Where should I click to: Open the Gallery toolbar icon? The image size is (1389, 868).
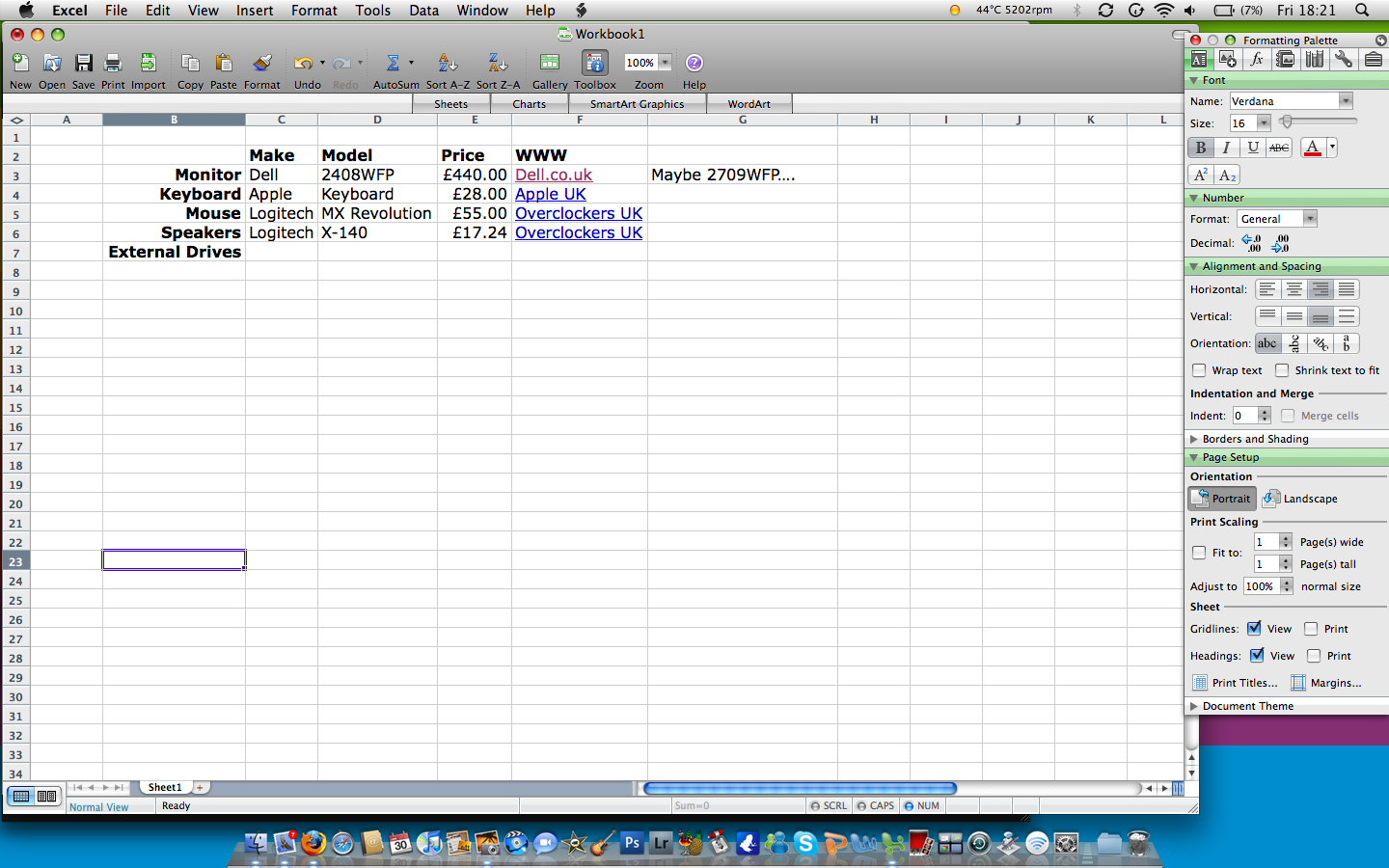(x=550, y=63)
